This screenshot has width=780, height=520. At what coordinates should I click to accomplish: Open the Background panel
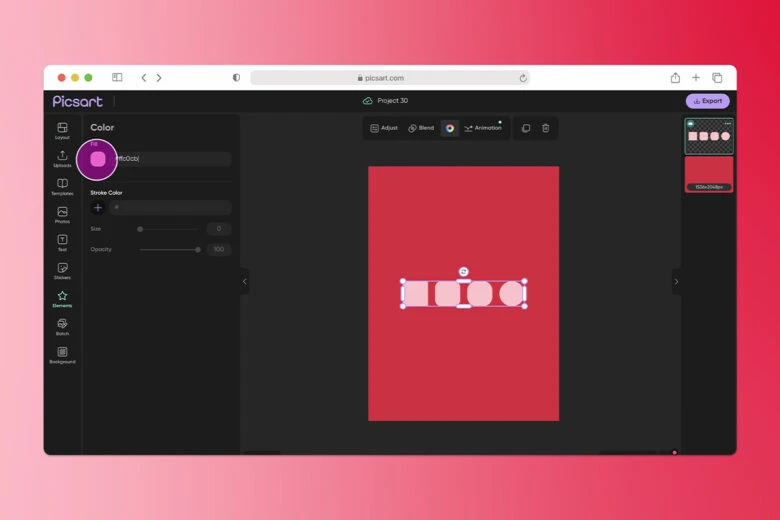coord(62,354)
